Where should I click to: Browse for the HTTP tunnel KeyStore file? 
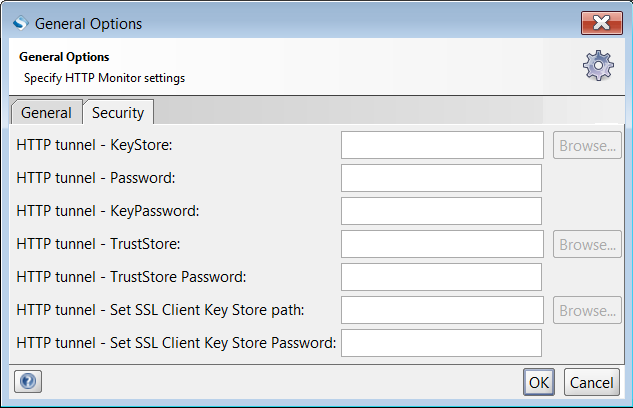tap(587, 146)
